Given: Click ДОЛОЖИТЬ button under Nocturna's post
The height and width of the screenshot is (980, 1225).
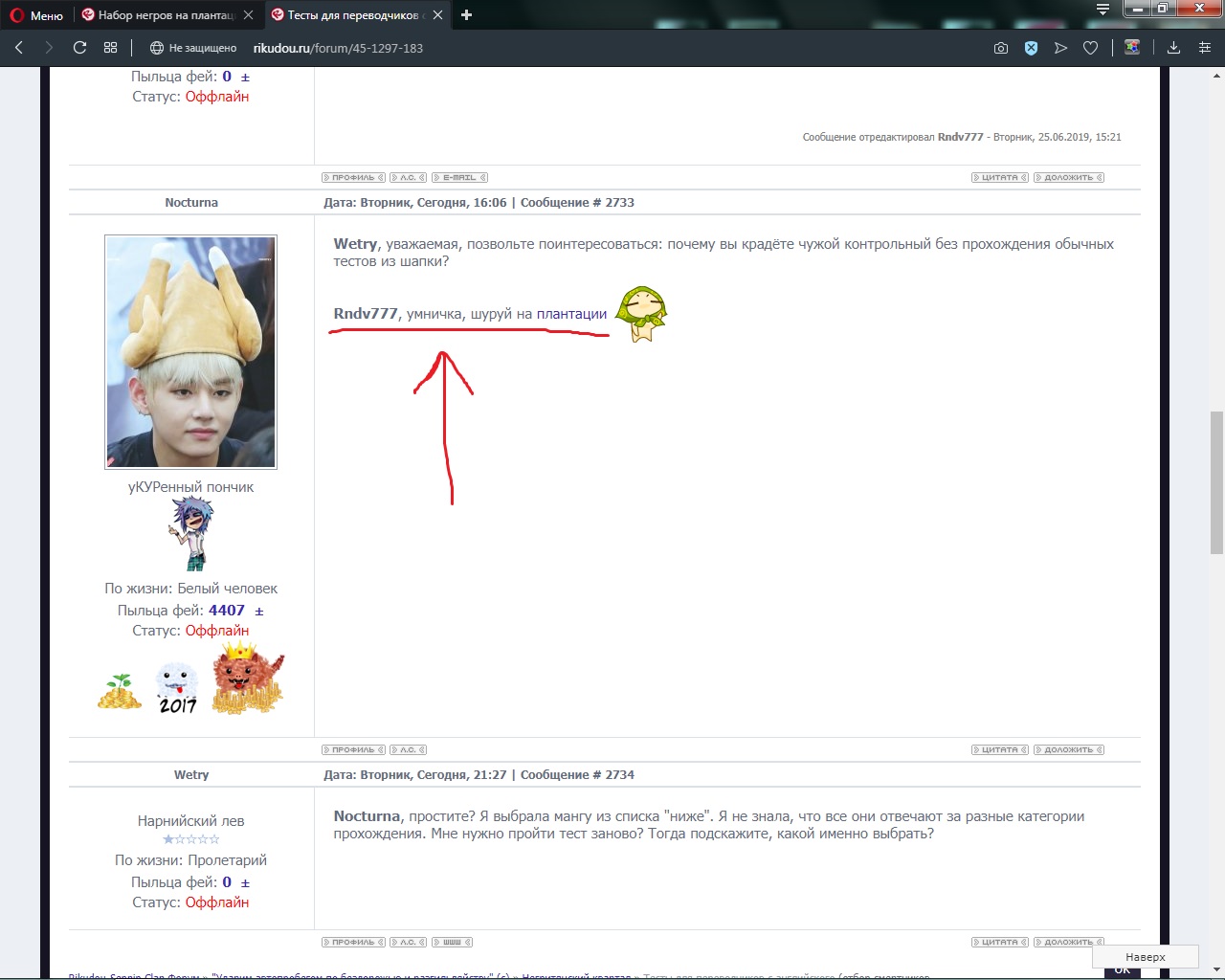Looking at the screenshot, I should click(1069, 750).
